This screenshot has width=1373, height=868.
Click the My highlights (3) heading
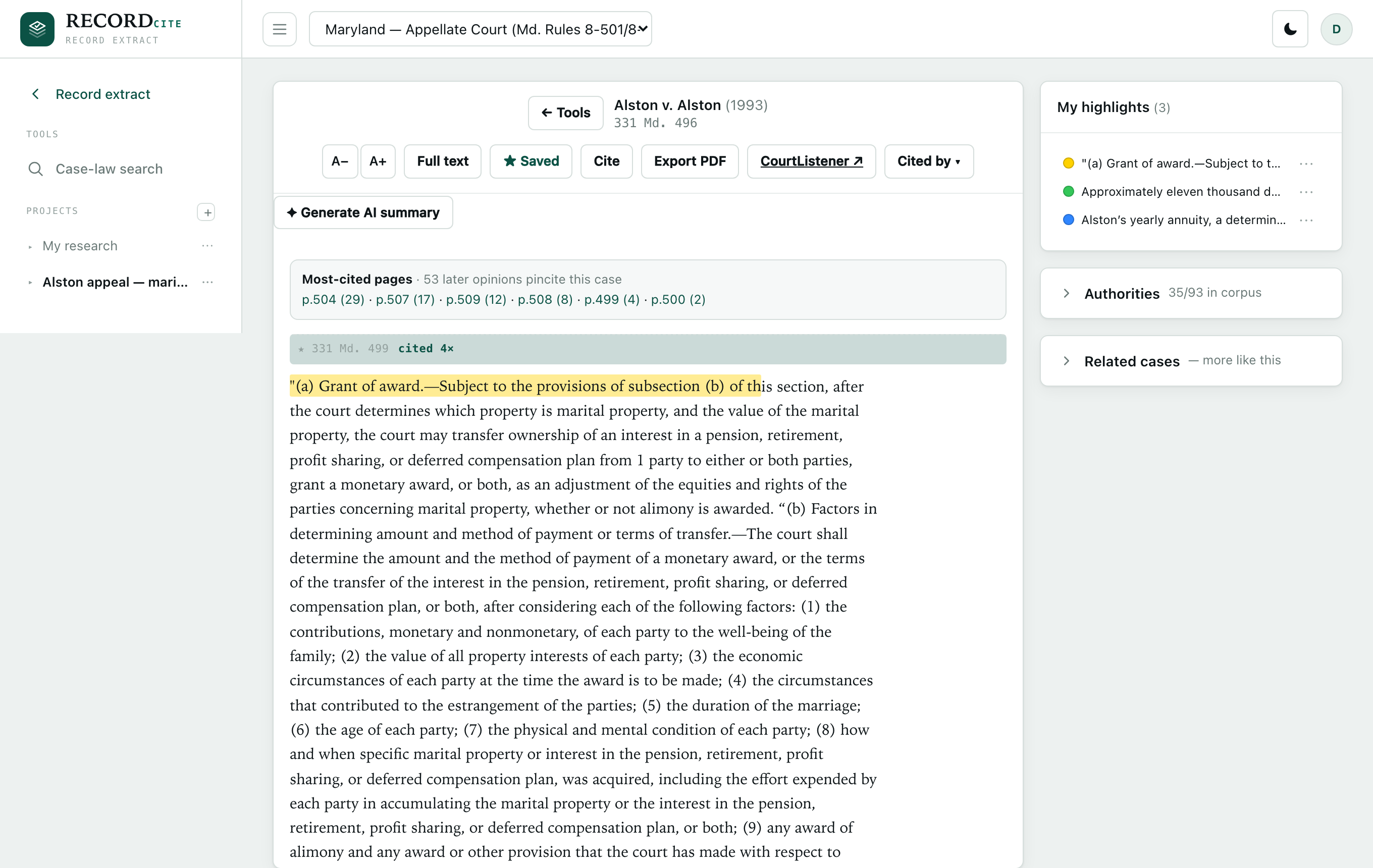(1113, 107)
